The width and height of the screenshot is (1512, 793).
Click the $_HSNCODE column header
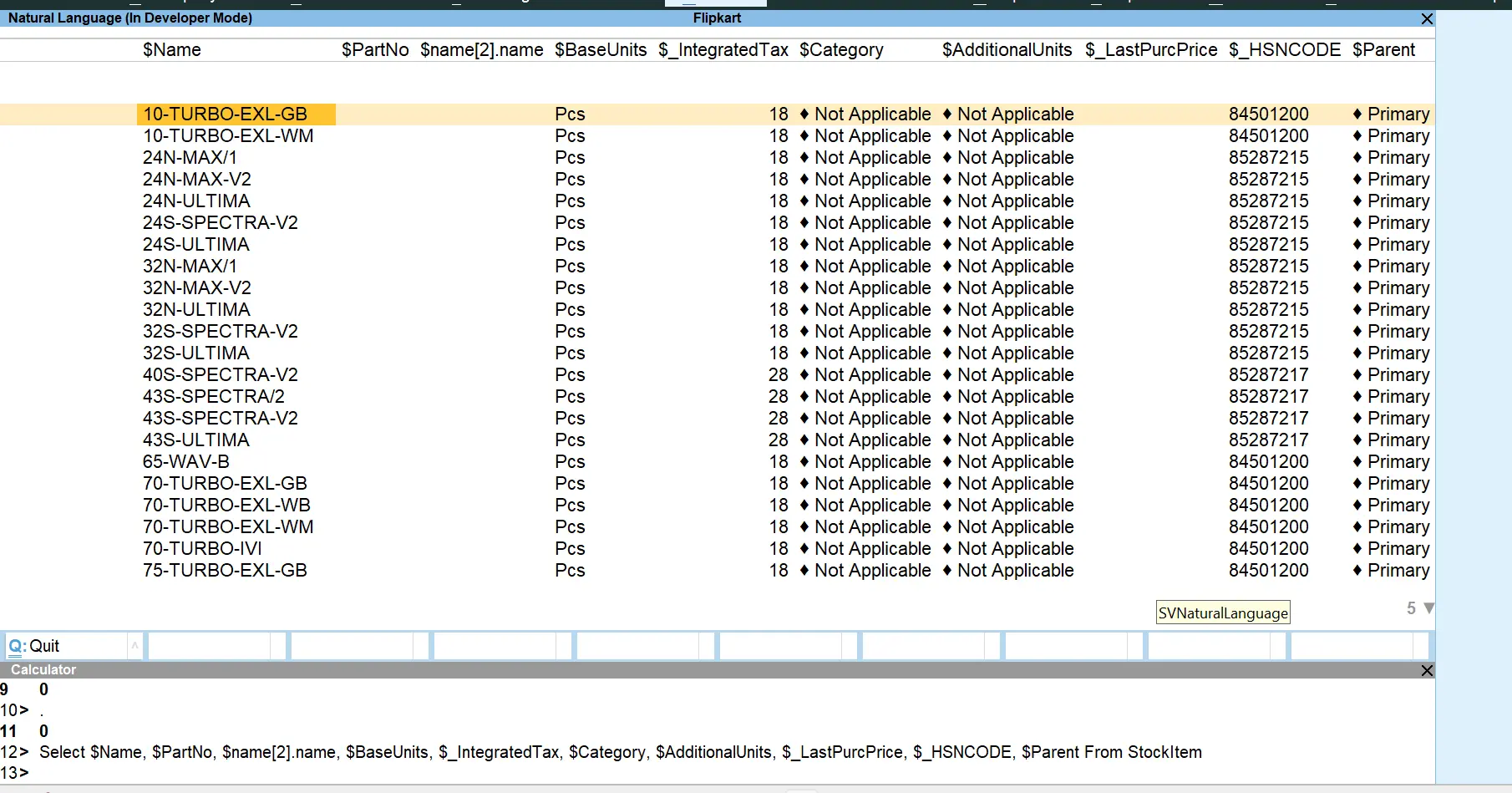[x=1285, y=49]
